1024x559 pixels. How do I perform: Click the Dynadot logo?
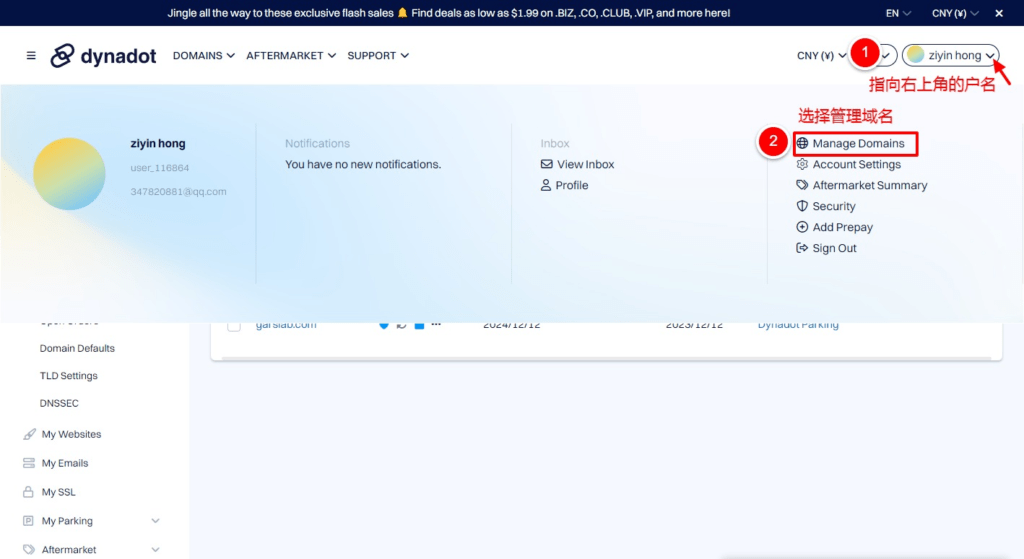[x=104, y=56]
